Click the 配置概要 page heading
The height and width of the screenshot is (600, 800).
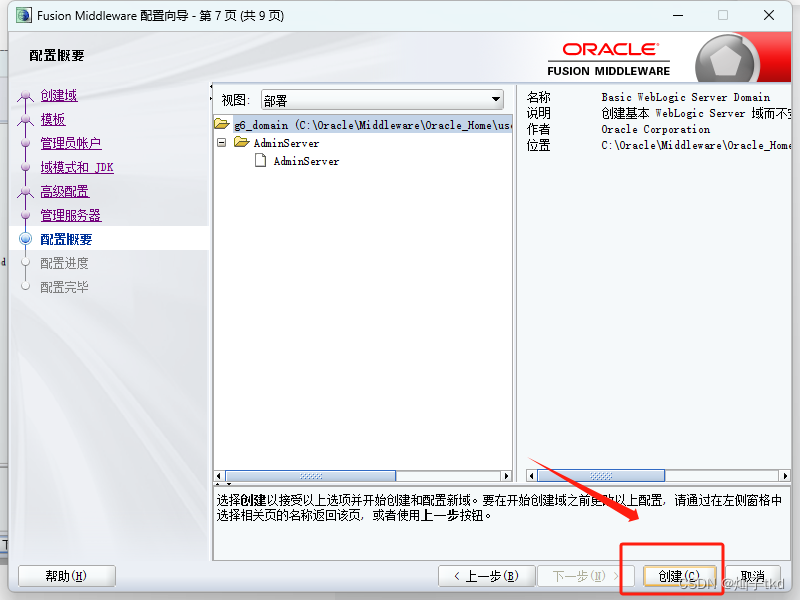pos(57,55)
